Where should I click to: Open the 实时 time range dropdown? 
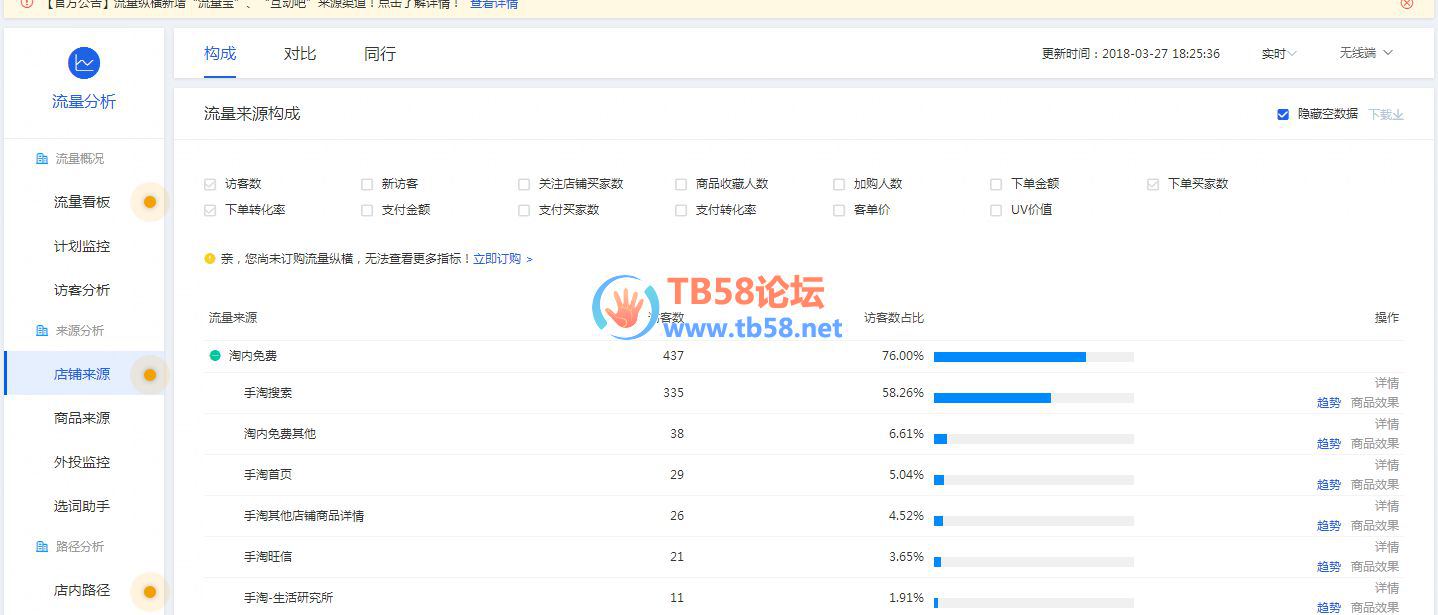coord(1278,54)
